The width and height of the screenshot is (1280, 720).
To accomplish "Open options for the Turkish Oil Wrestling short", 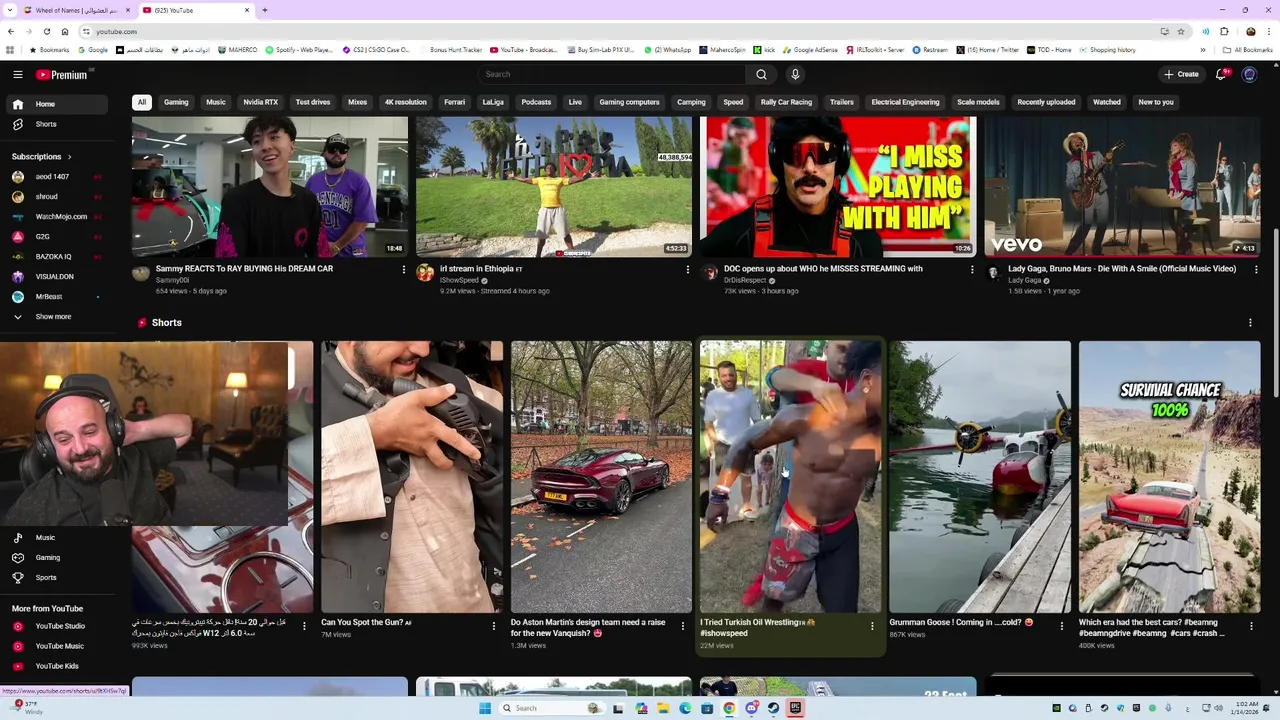I will (x=872, y=627).
